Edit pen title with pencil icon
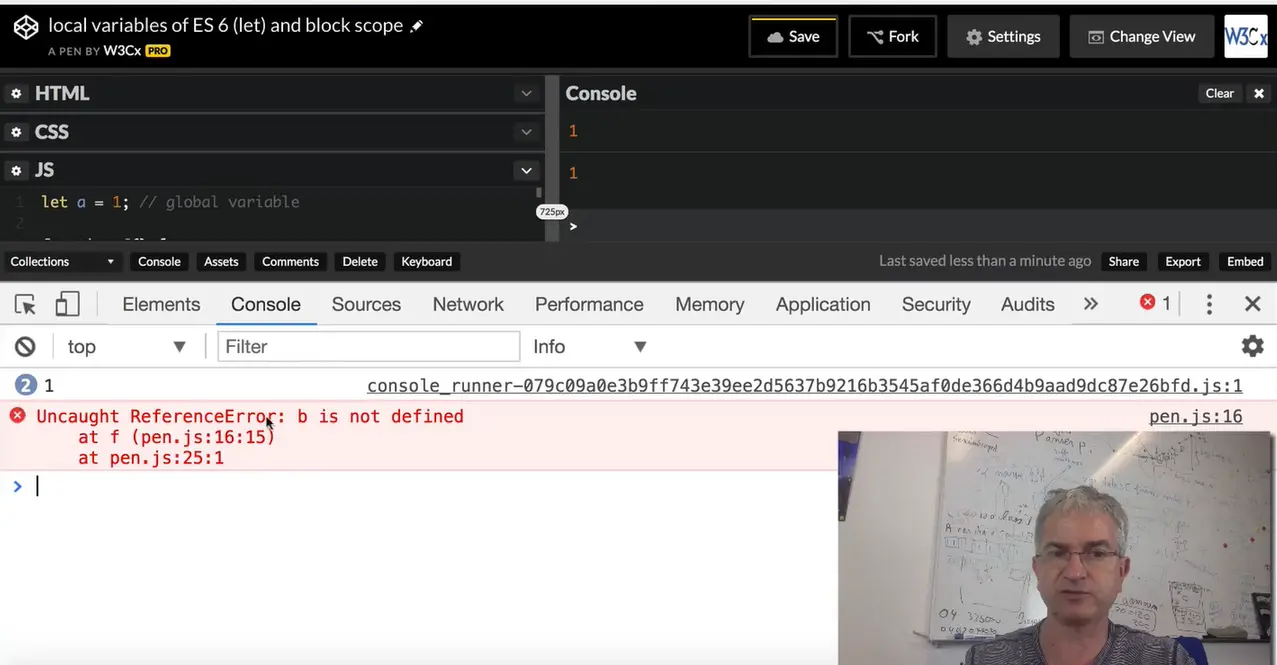 pos(417,26)
